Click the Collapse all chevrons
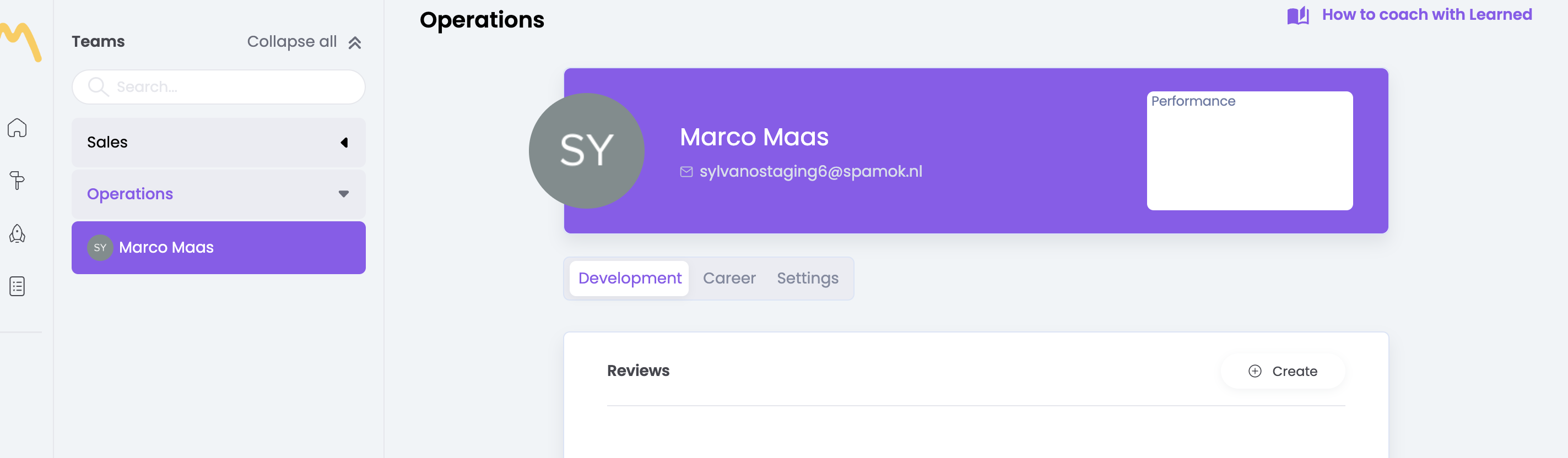 pyautogui.click(x=355, y=42)
